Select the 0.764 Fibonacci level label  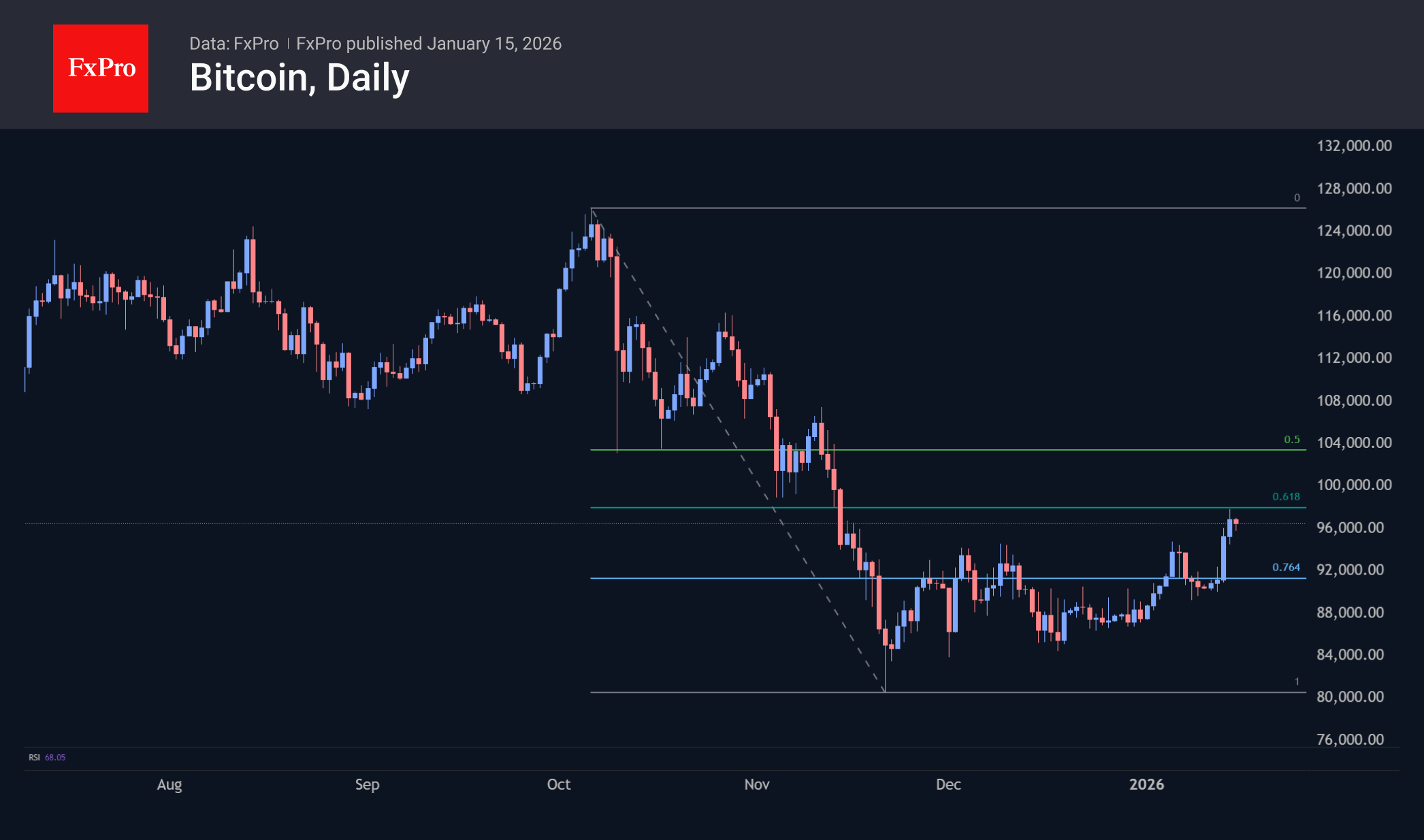pyautogui.click(x=1286, y=567)
